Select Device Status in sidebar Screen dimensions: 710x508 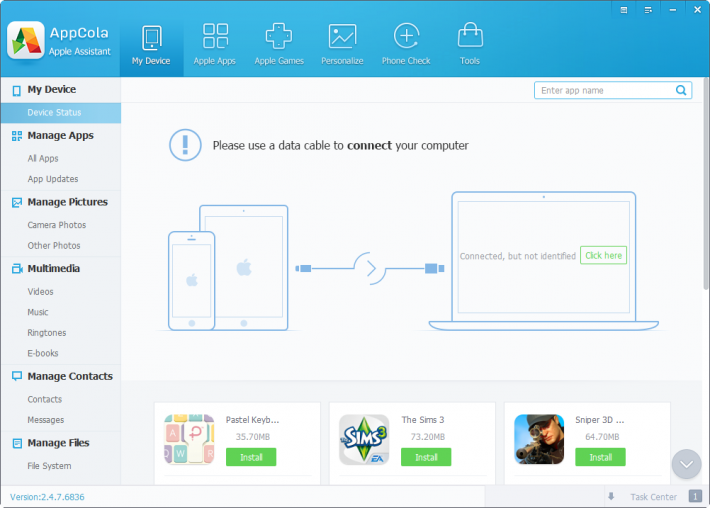61,112
